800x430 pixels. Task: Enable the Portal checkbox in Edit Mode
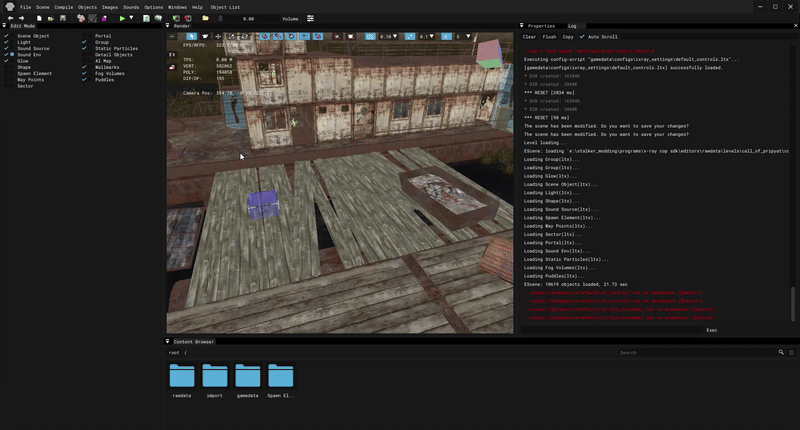coord(85,36)
